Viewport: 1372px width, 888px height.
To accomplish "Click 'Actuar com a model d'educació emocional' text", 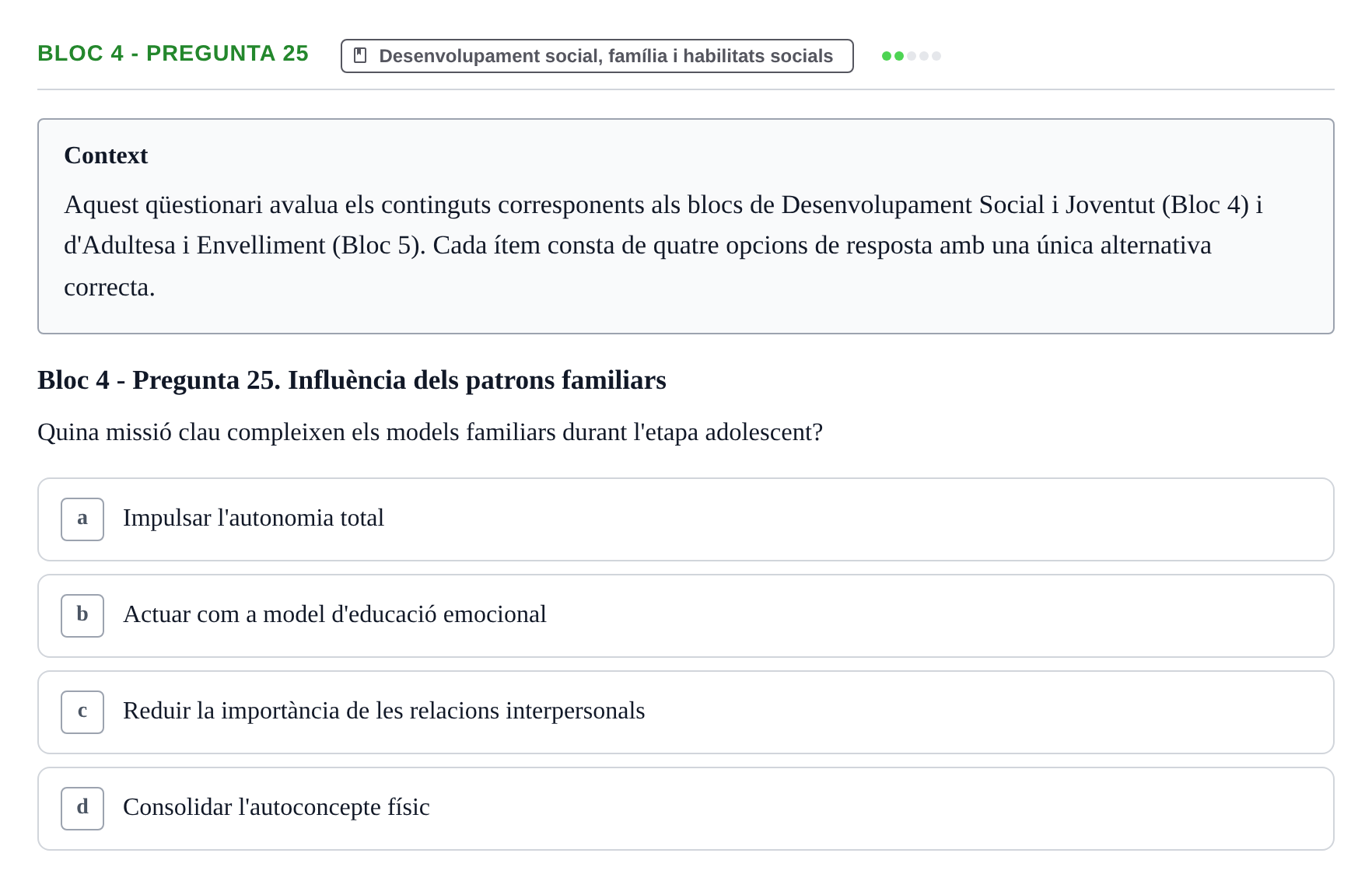I will pyautogui.click(x=334, y=614).
